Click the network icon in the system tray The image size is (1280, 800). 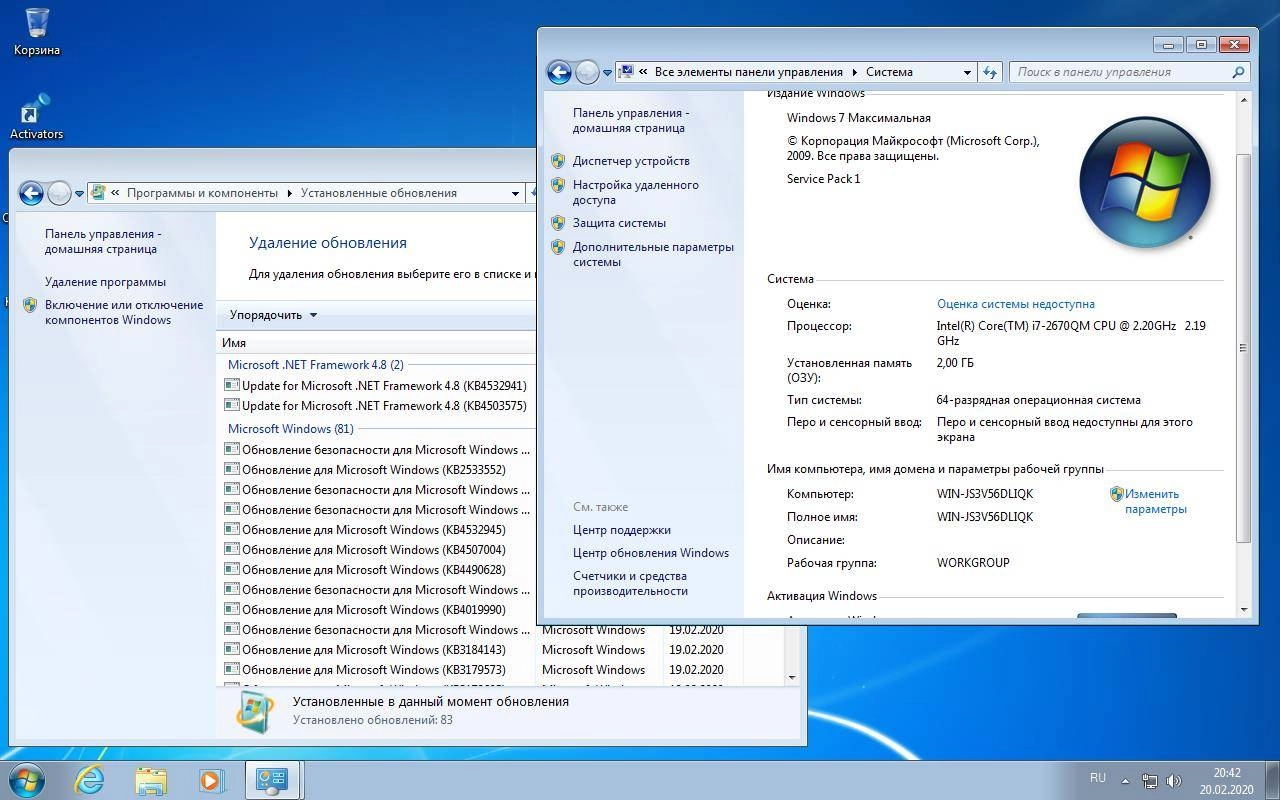click(x=1150, y=780)
